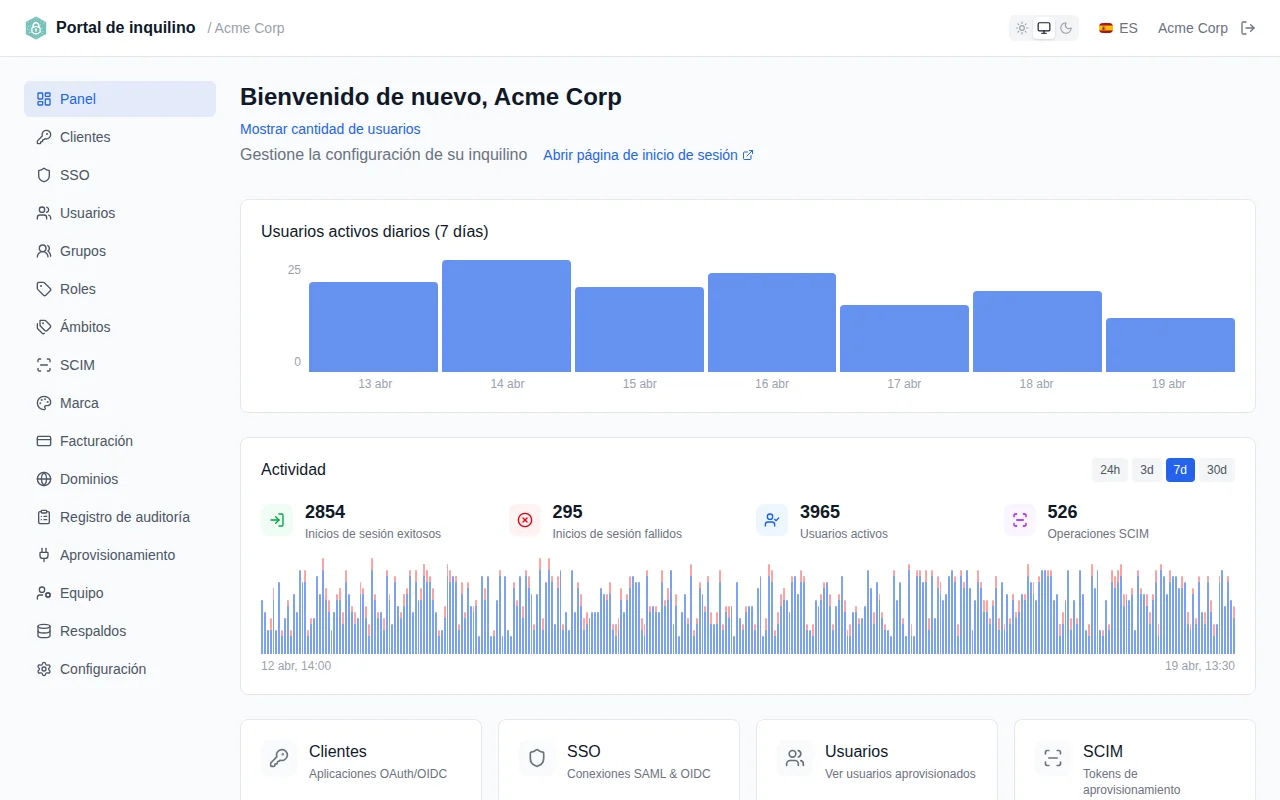The image size is (1280, 800).
Task: Click the Usuarios people icon in sidebar
Action: click(x=44, y=213)
